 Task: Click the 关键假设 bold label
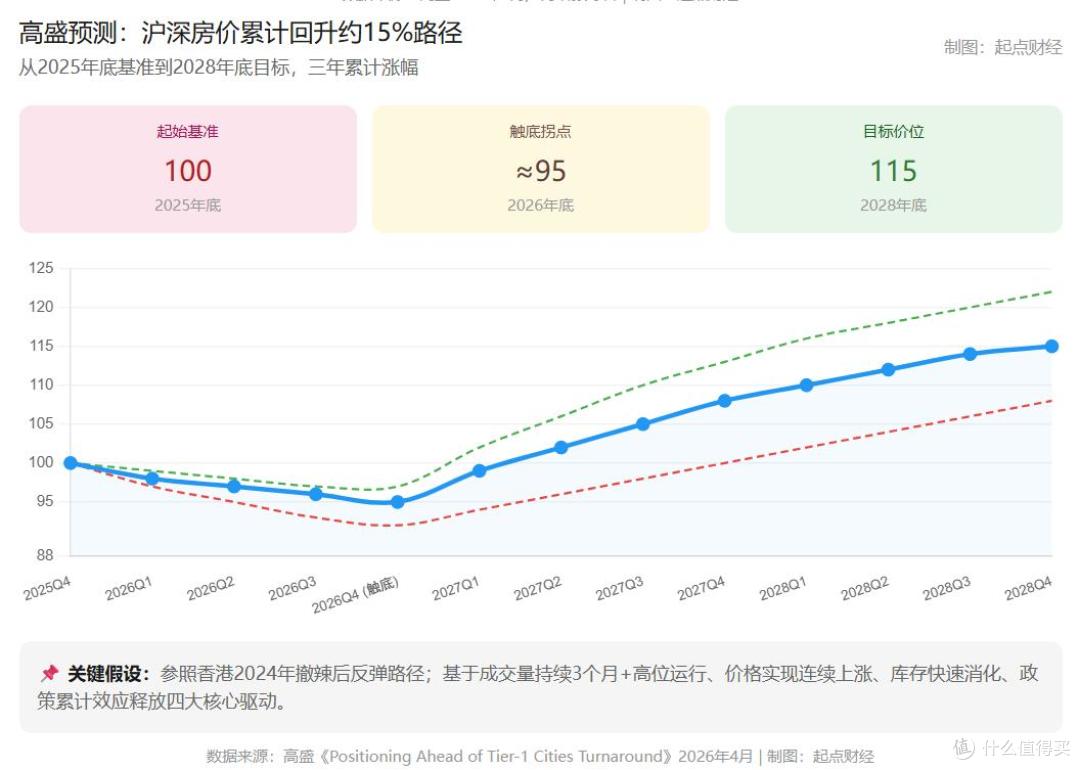point(109,673)
